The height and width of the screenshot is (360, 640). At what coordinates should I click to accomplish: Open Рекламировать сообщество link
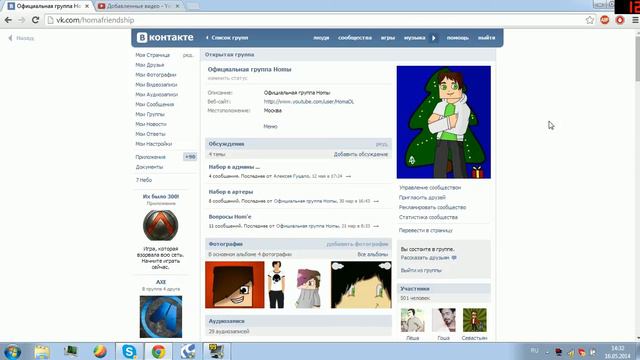(x=432, y=207)
